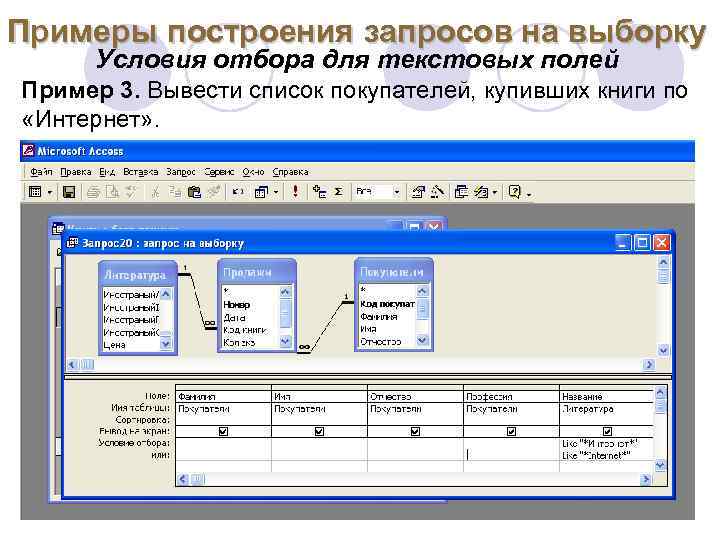Viewport: 720px width, 540px height.
Task: Minimize the Запрос20 query window
Action: 623,242
